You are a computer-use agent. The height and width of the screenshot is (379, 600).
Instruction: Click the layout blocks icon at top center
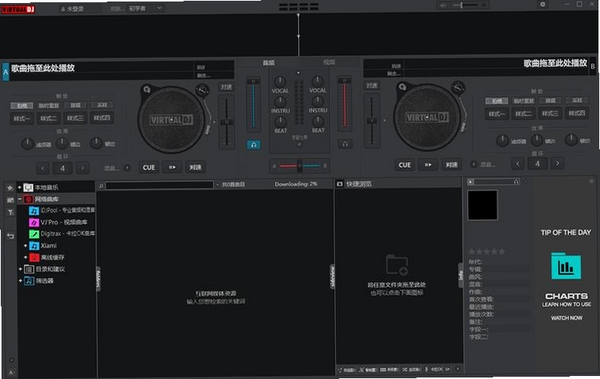coord(299,7)
